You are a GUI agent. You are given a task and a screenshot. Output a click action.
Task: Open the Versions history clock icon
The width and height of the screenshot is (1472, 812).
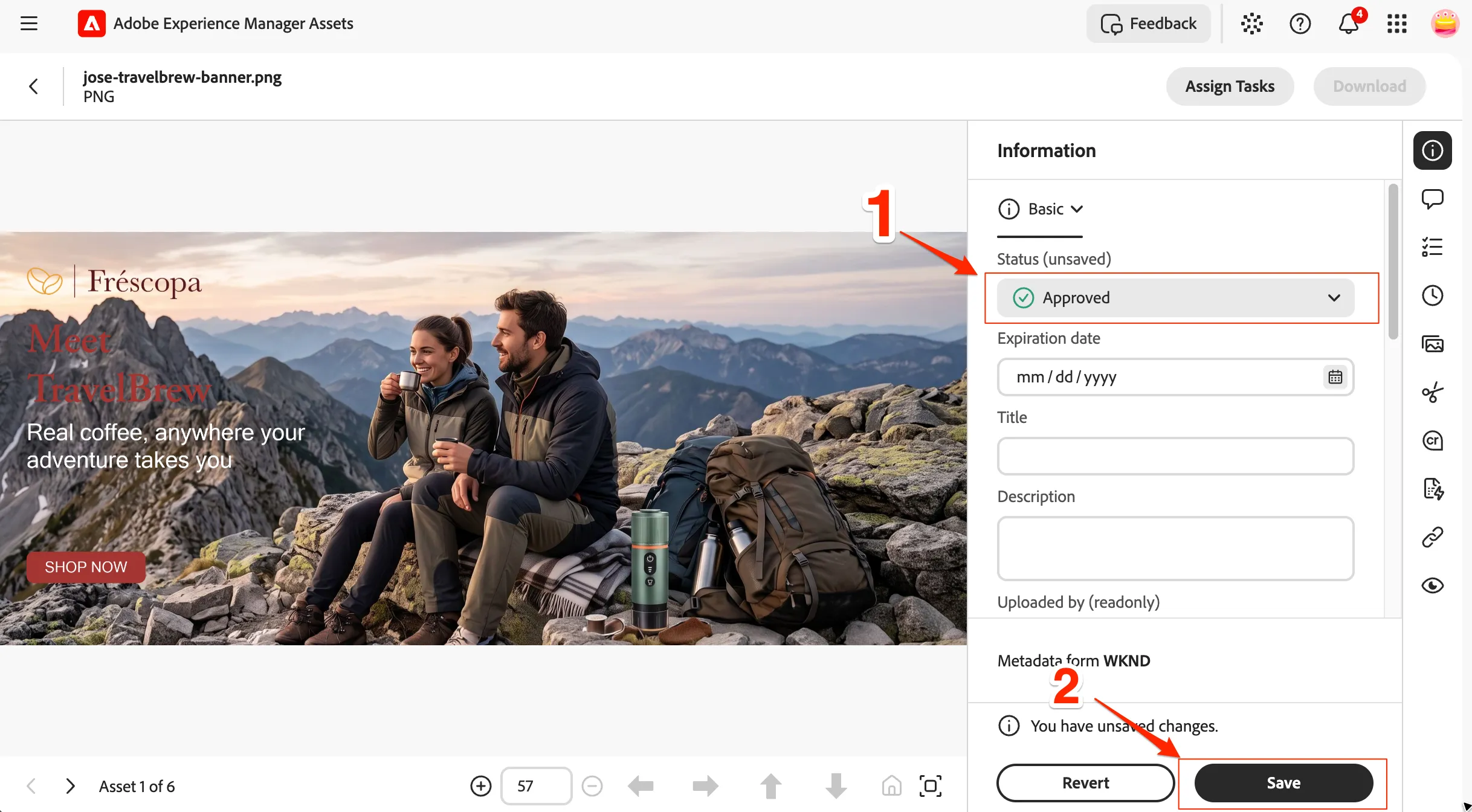[x=1433, y=295]
